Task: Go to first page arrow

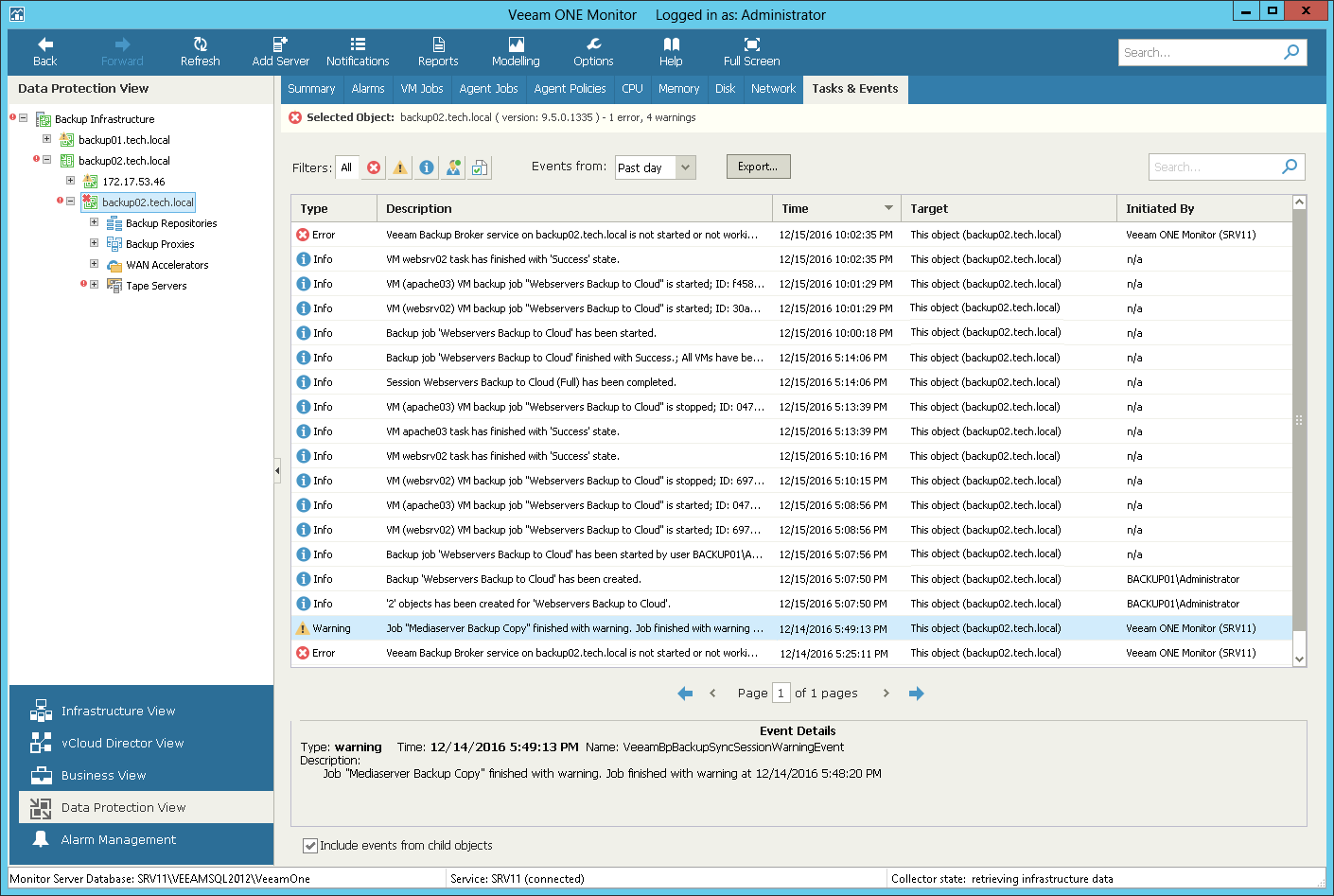Action: point(685,694)
